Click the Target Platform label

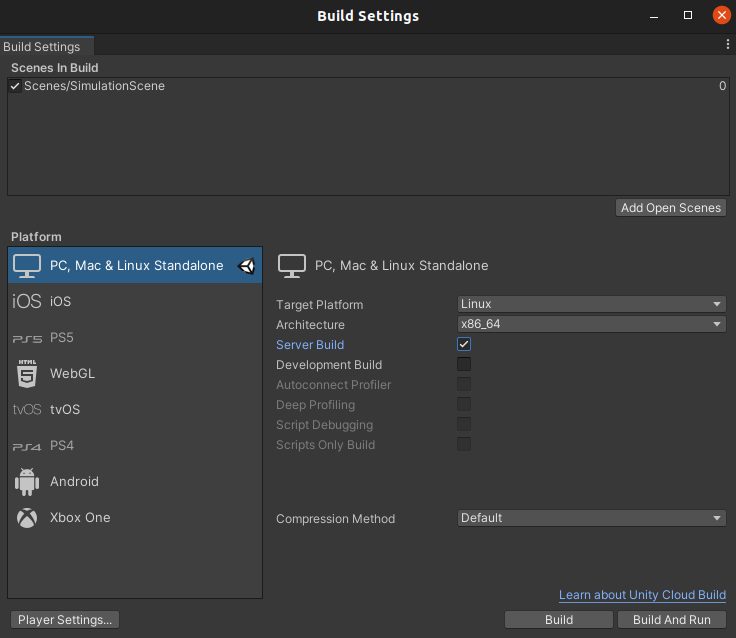pos(319,305)
